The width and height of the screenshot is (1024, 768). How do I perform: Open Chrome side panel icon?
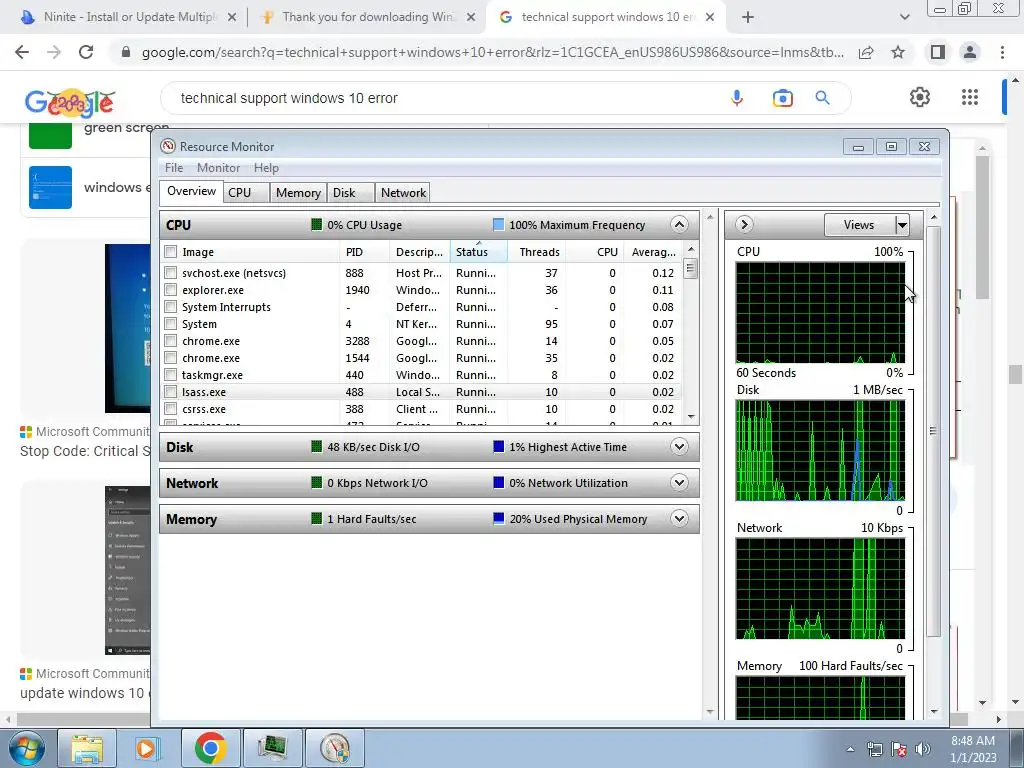(x=938, y=52)
